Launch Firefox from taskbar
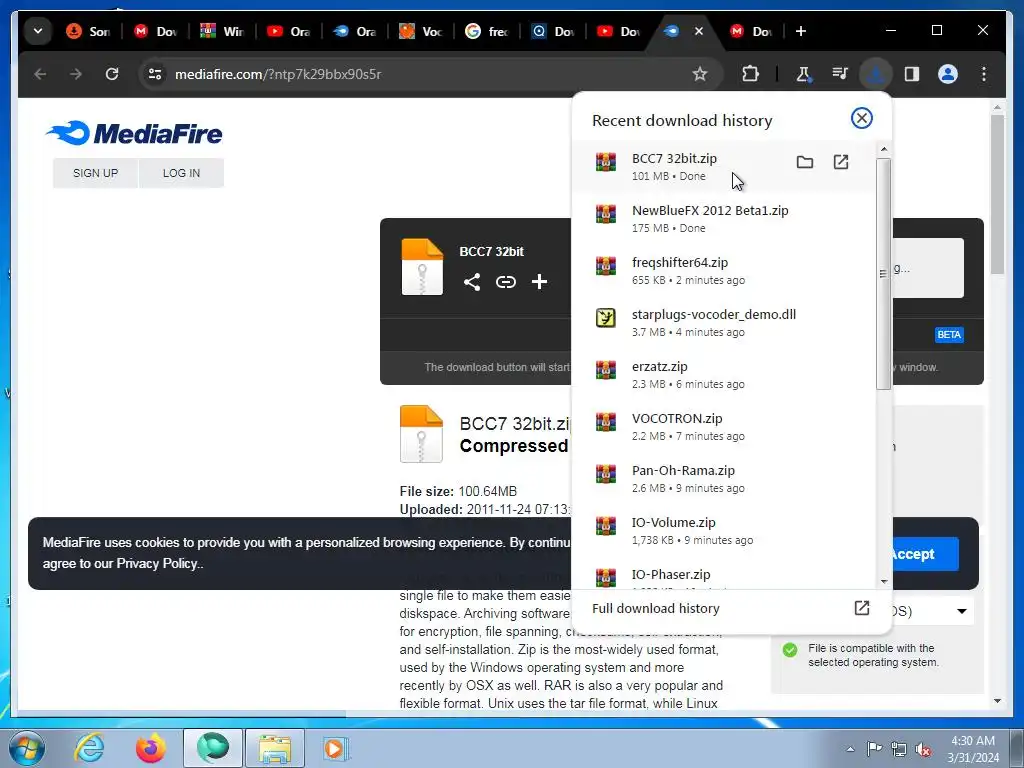 (150, 748)
